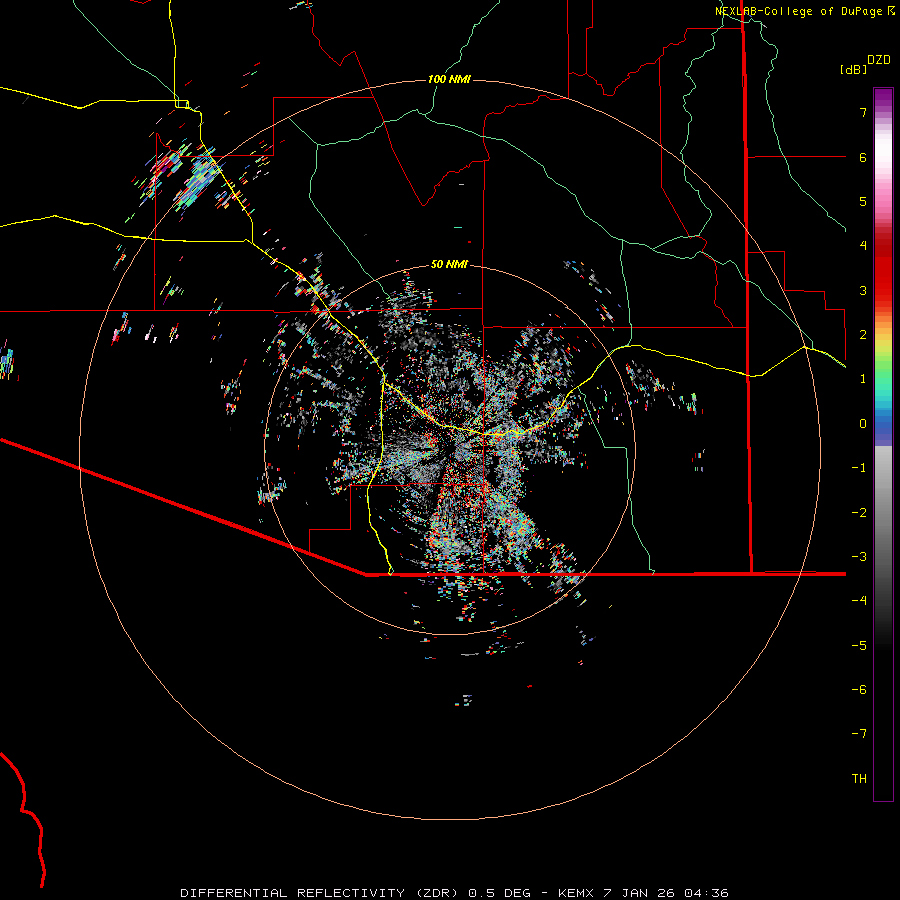Screen dimensions: 900x900
Task: Click the 0 dB legend value
Action: (863, 424)
